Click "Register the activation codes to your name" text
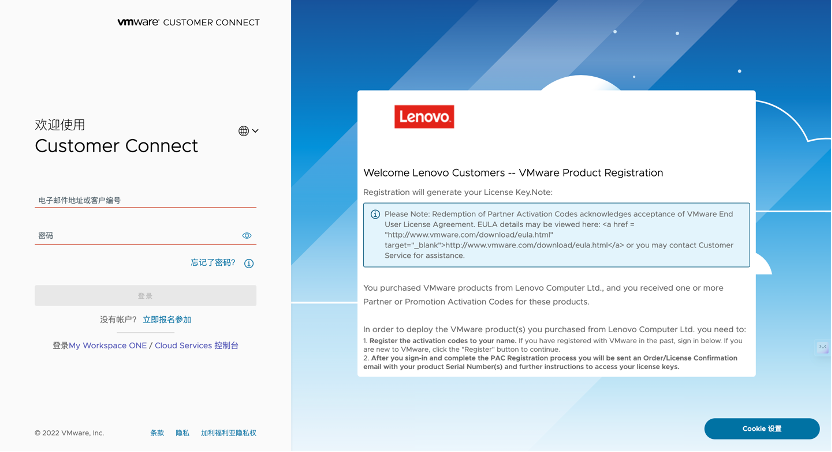The height and width of the screenshot is (452, 832). [x=443, y=341]
